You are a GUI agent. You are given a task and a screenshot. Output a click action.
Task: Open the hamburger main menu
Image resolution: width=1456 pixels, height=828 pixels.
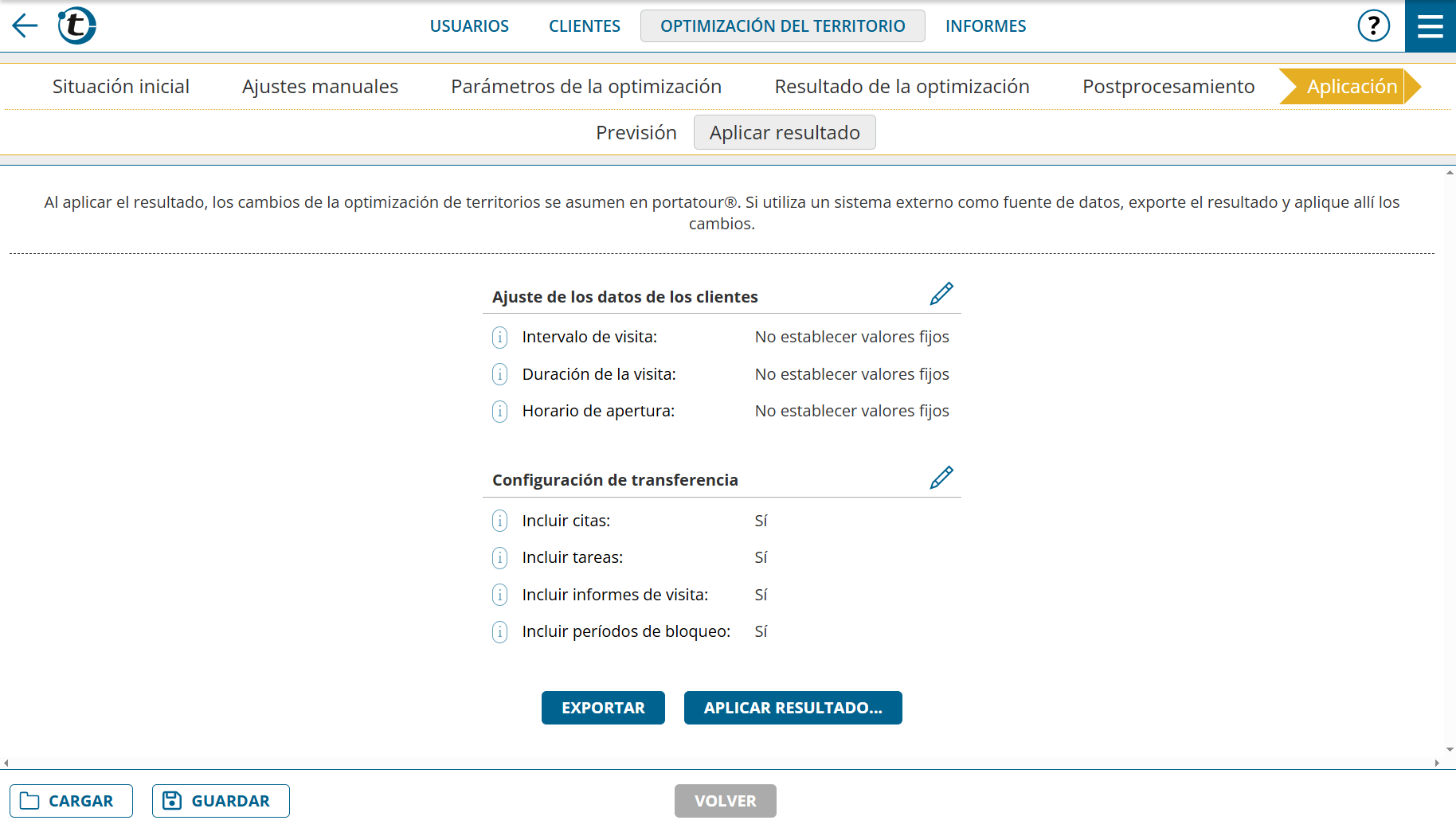[x=1430, y=26]
